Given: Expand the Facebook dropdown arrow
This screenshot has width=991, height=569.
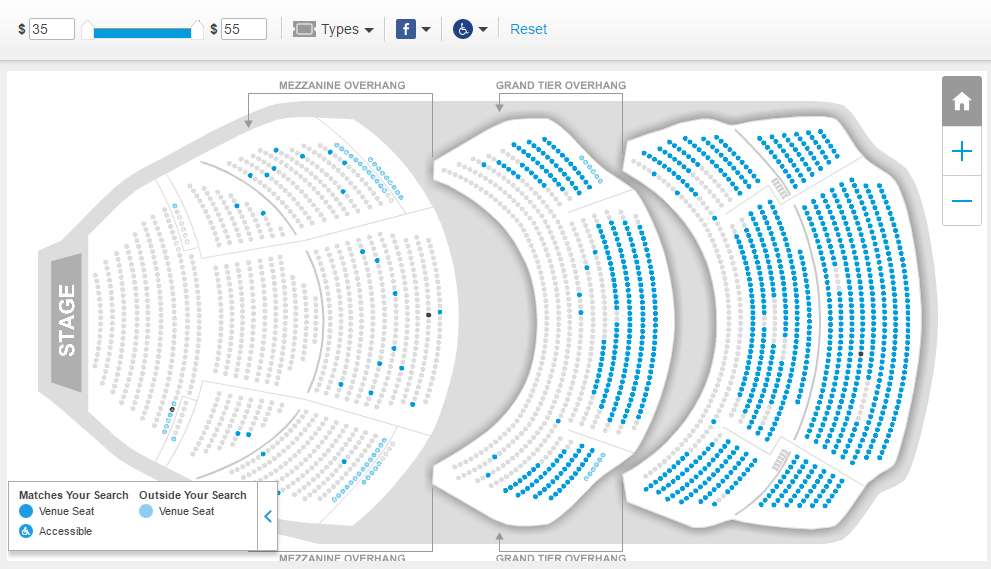Looking at the screenshot, I should point(426,29).
